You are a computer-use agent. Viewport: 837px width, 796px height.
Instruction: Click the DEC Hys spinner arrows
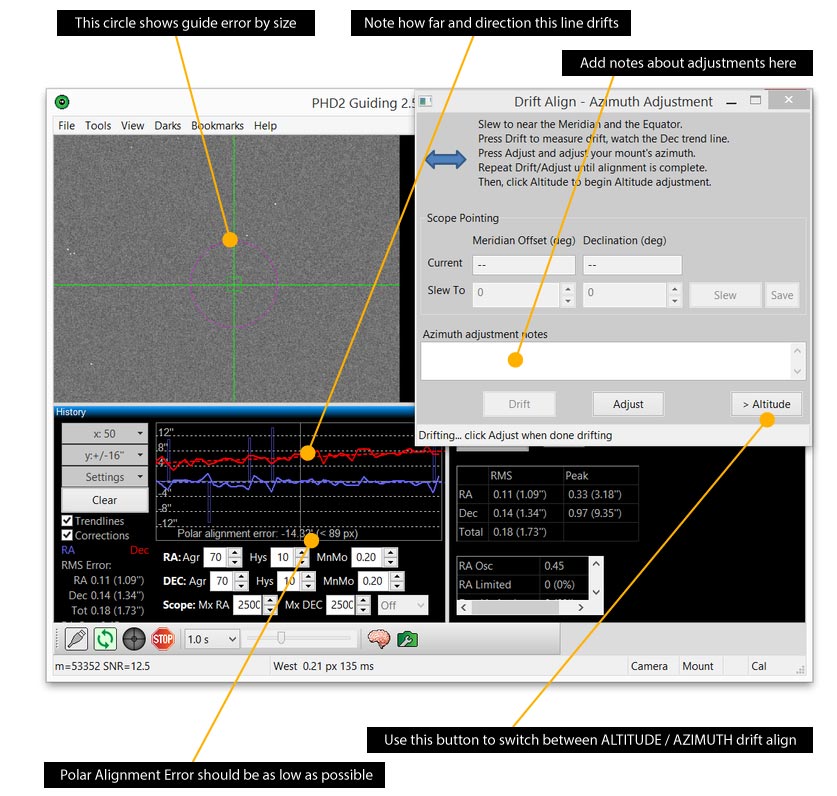click(308, 581)
